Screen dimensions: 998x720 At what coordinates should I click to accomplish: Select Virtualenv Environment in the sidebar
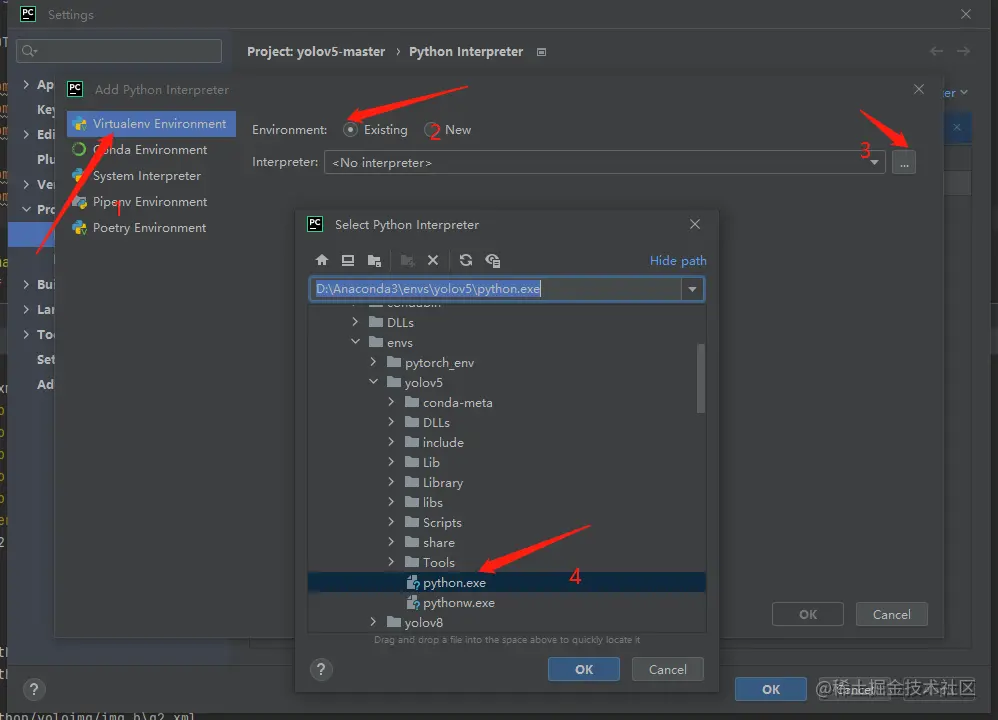coord(151,124)
